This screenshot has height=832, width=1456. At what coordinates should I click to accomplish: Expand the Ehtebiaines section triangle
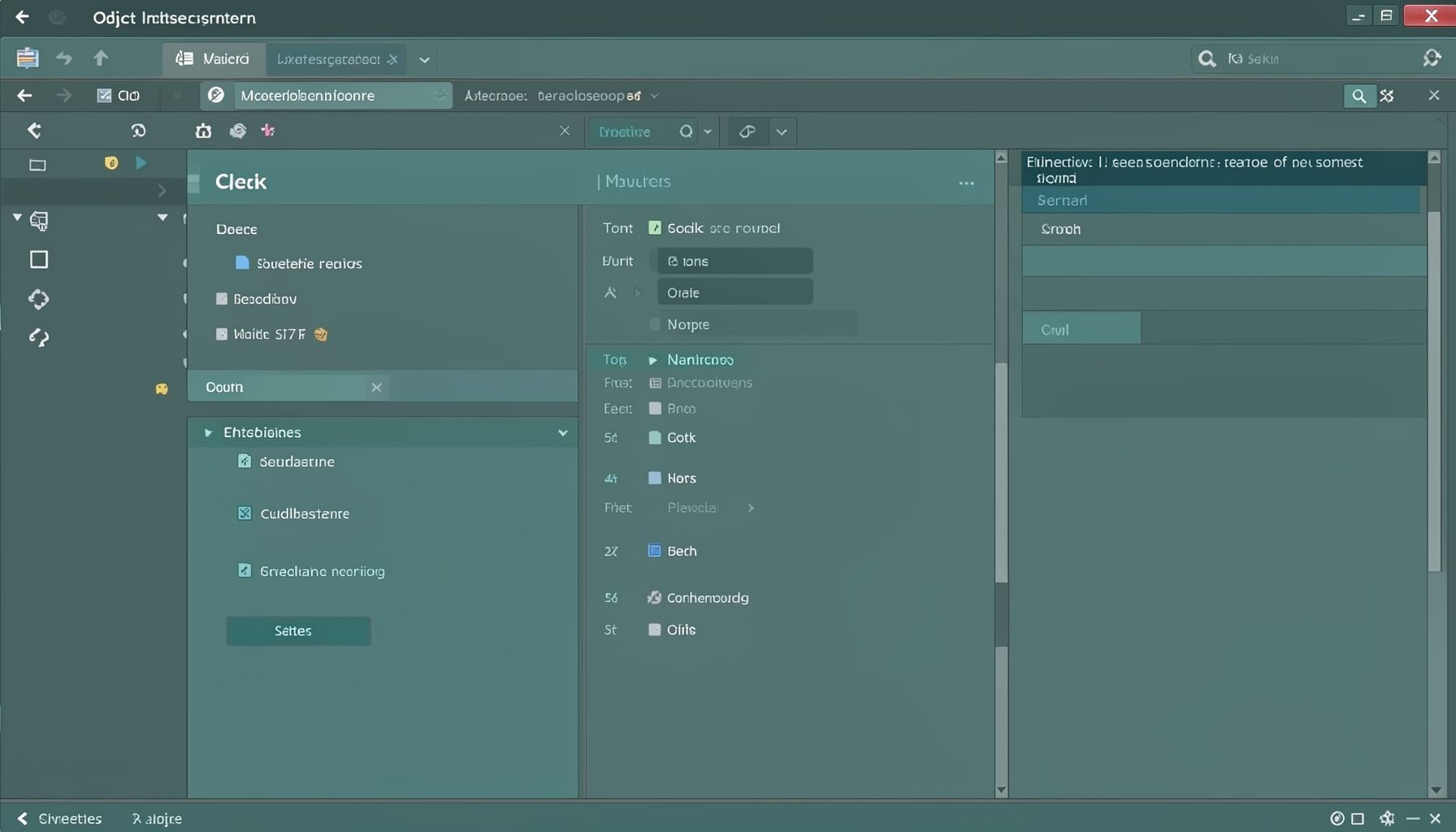pyautogui.click(x=208, y=432)
